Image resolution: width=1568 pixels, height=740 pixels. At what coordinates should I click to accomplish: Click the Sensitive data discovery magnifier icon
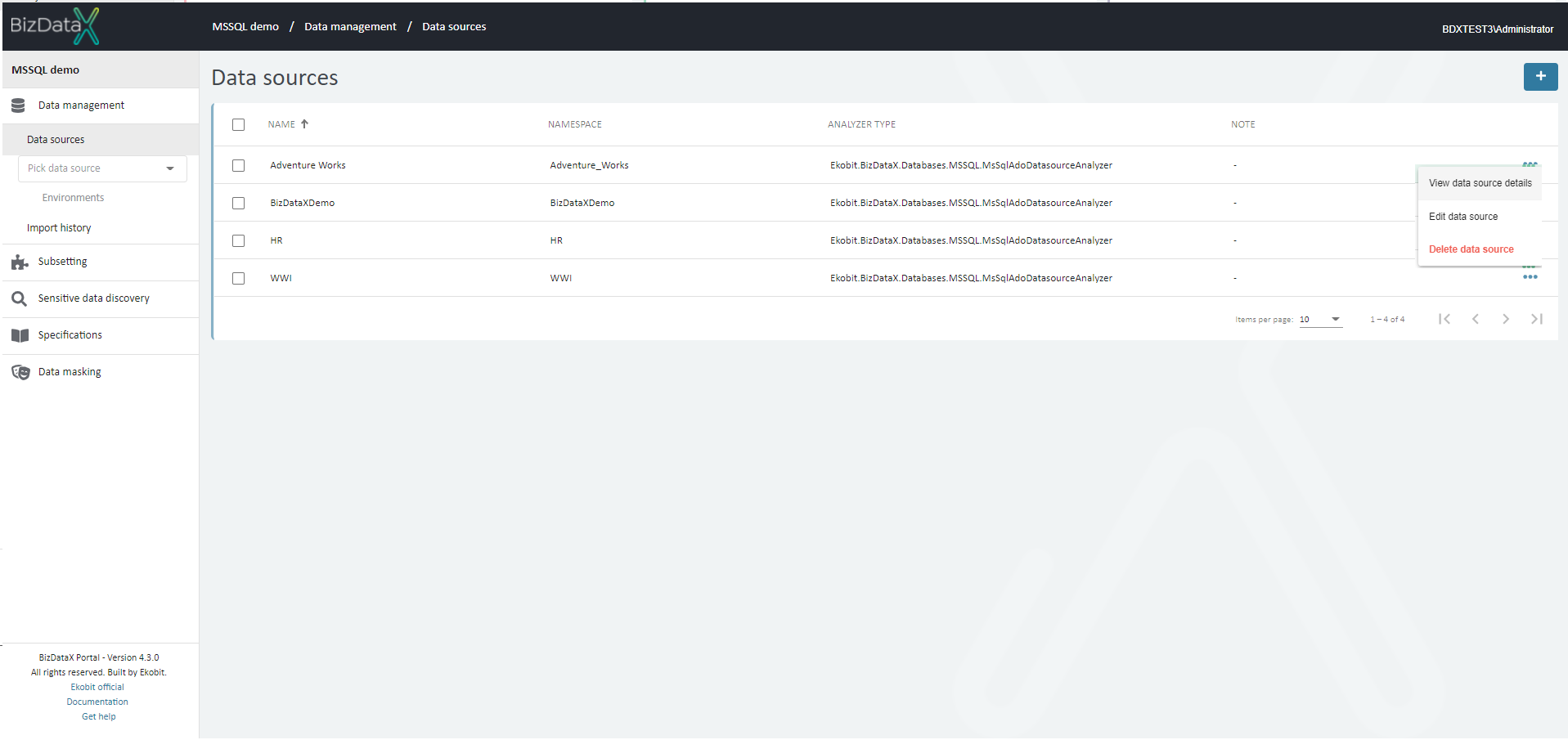(x=19, y=298)
